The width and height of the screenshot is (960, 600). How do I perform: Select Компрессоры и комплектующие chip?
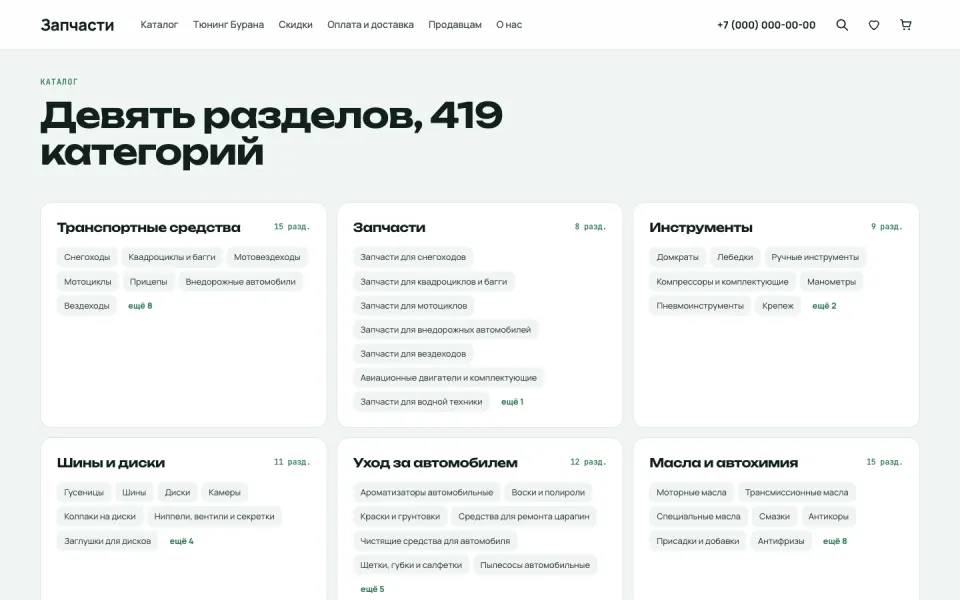pyautogui.click(x=722, y=282)
